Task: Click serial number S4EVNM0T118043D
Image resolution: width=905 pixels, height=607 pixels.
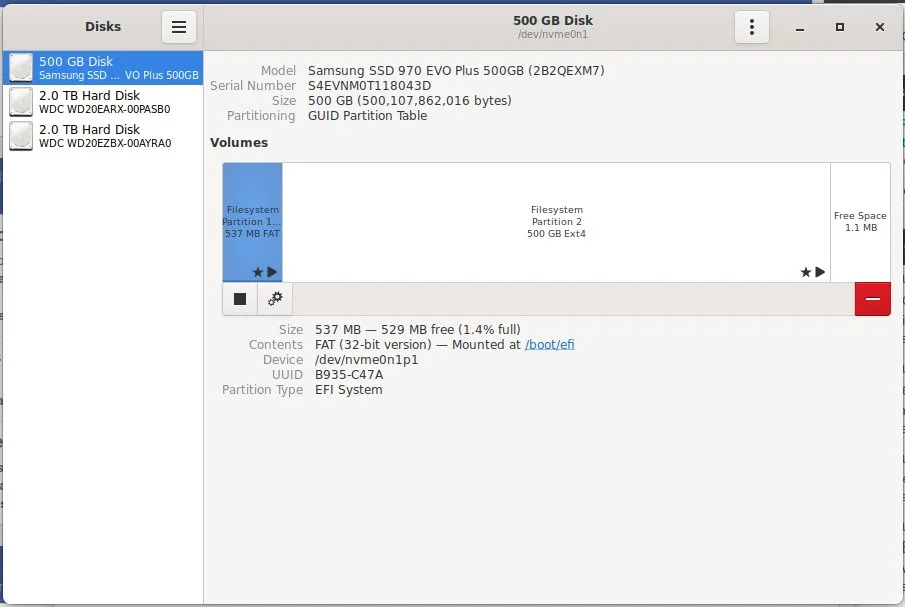Action: (x=369, y=85)
